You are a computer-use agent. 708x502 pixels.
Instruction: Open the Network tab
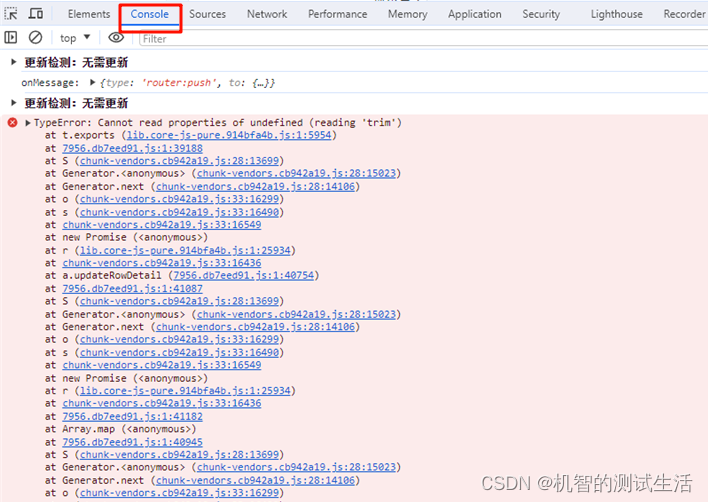(x=267, y=14)
